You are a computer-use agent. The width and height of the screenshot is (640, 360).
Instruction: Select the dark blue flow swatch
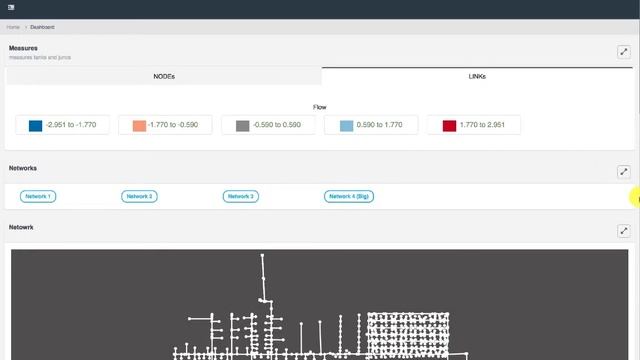coord(36,125)
